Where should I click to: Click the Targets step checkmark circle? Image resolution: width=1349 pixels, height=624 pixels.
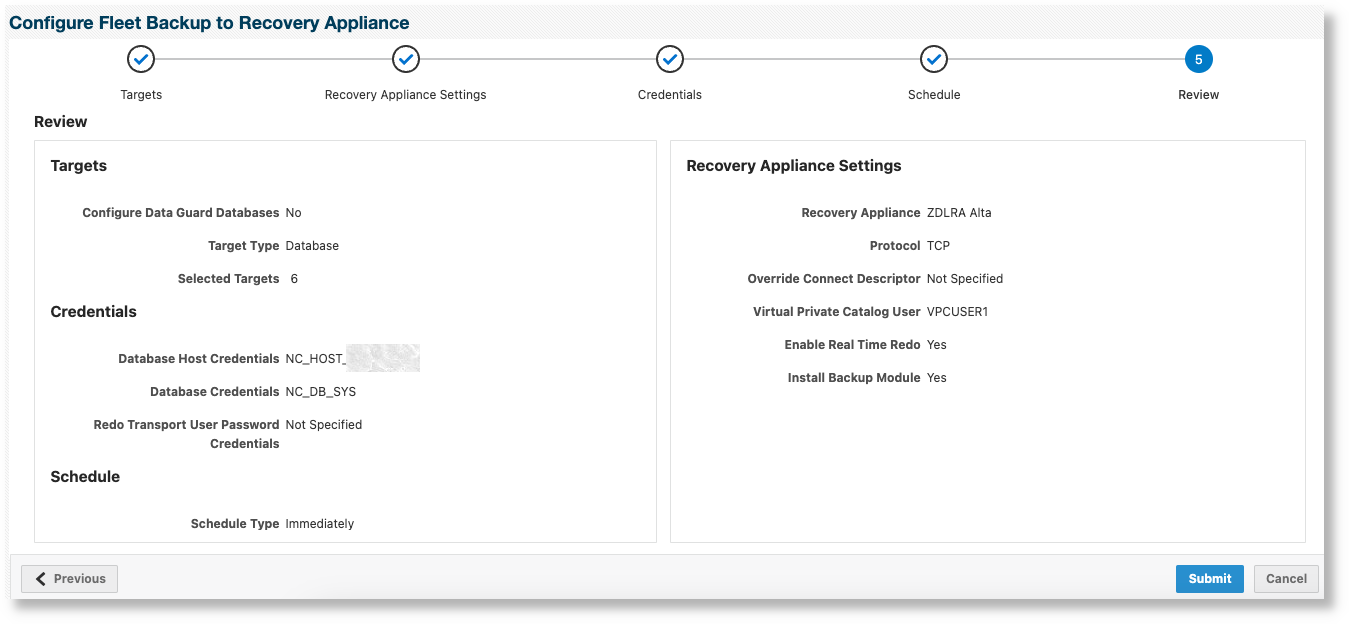pyautogui.click(x=141, y=60)
